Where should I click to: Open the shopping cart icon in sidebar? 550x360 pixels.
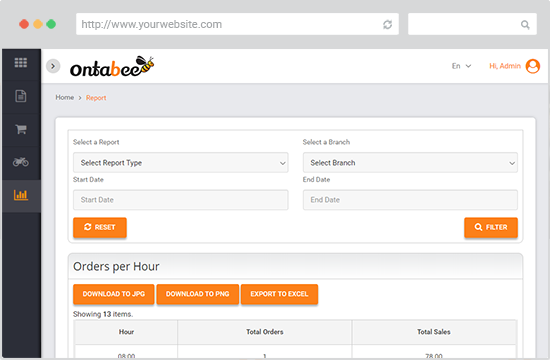pyautogui.click(x=21, y=129)
